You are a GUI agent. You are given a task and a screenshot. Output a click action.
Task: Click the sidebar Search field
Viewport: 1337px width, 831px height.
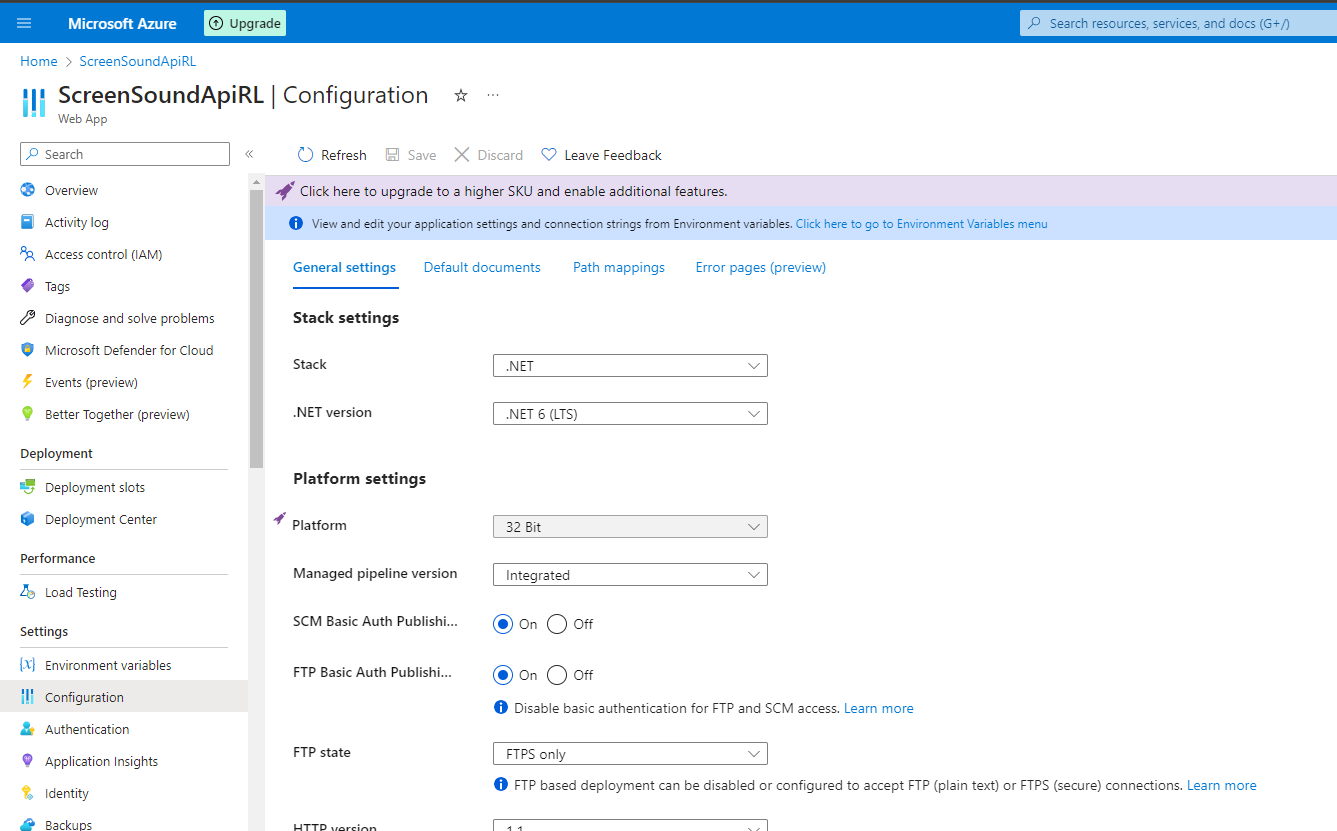click(x=125, y=154)
